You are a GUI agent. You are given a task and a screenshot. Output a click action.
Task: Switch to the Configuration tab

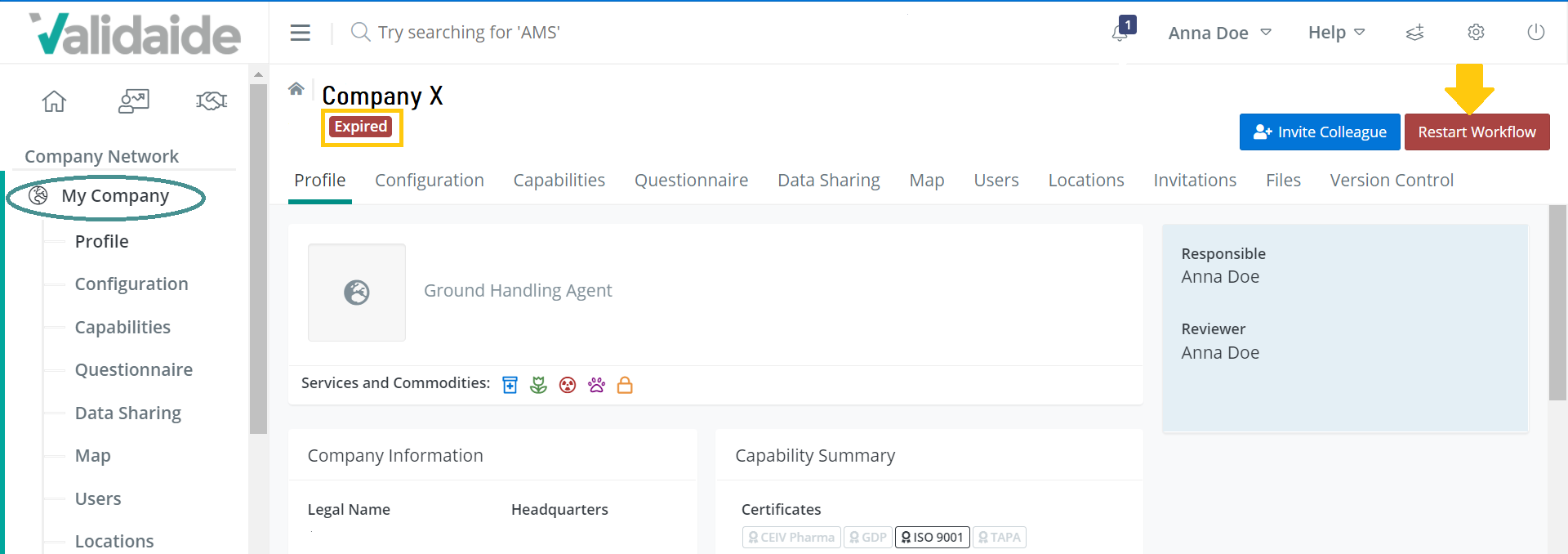click(x=430, y=181)
